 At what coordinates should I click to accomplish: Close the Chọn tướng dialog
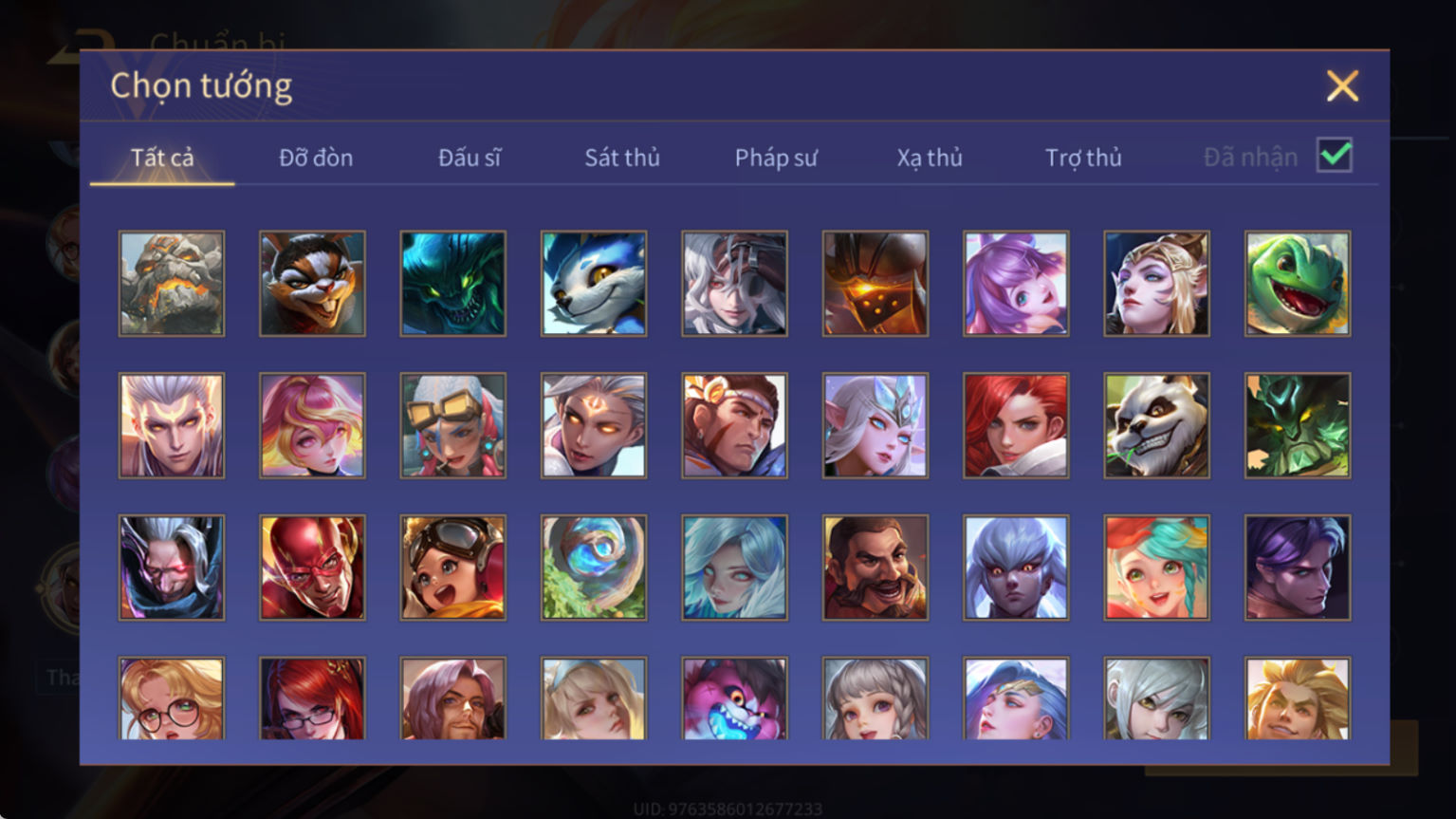click(x=1342, y=85)
